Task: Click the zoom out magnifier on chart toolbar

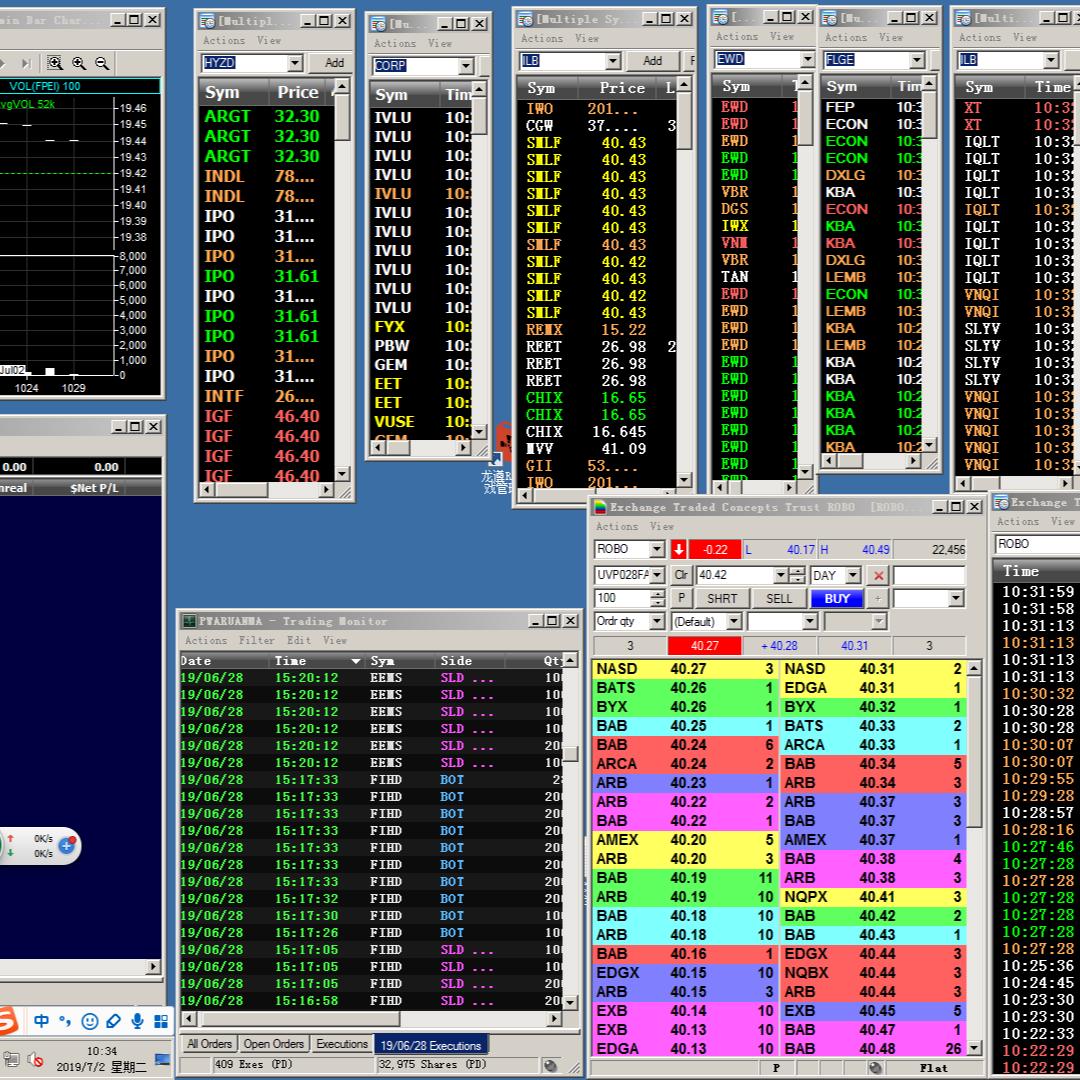Action: click(102, 63)
